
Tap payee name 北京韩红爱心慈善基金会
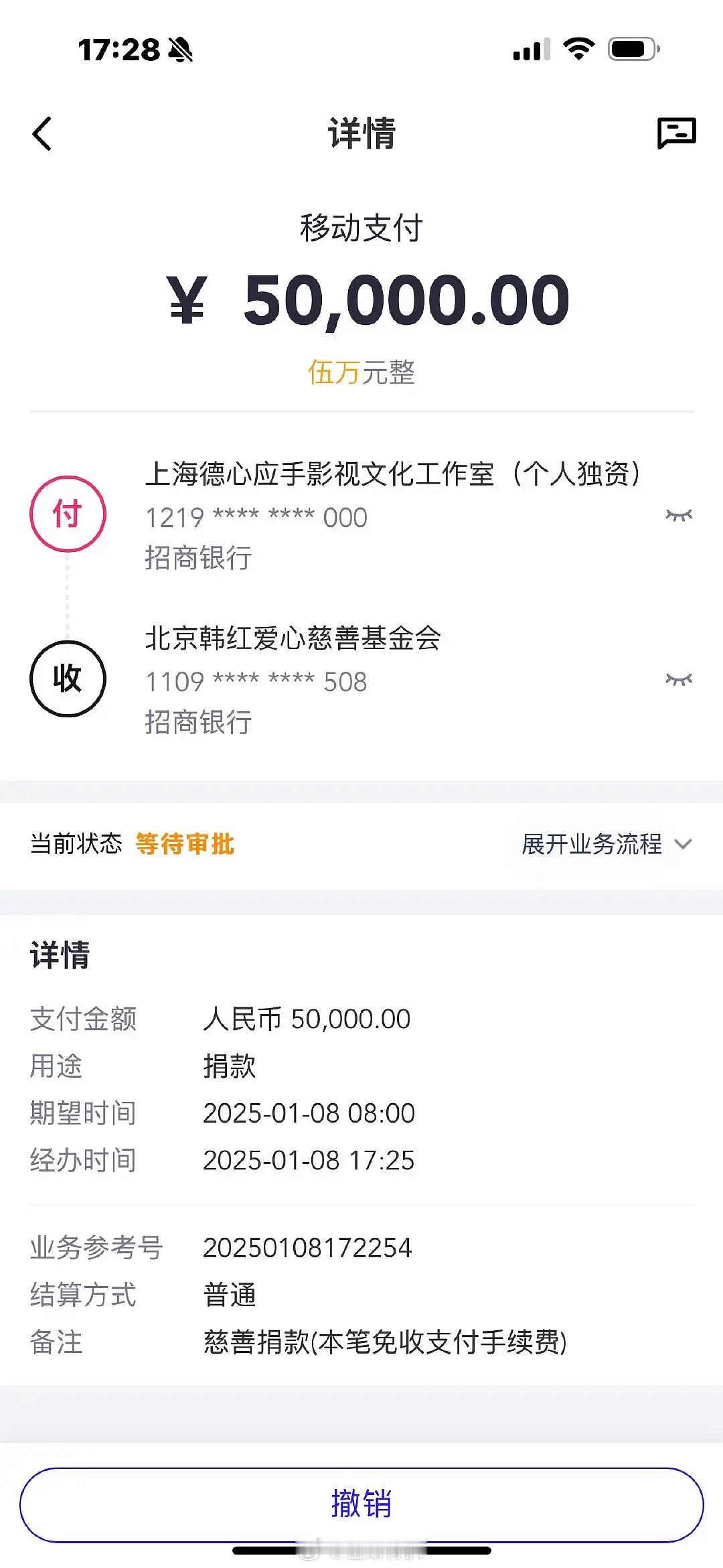click(x=293, y=638)
